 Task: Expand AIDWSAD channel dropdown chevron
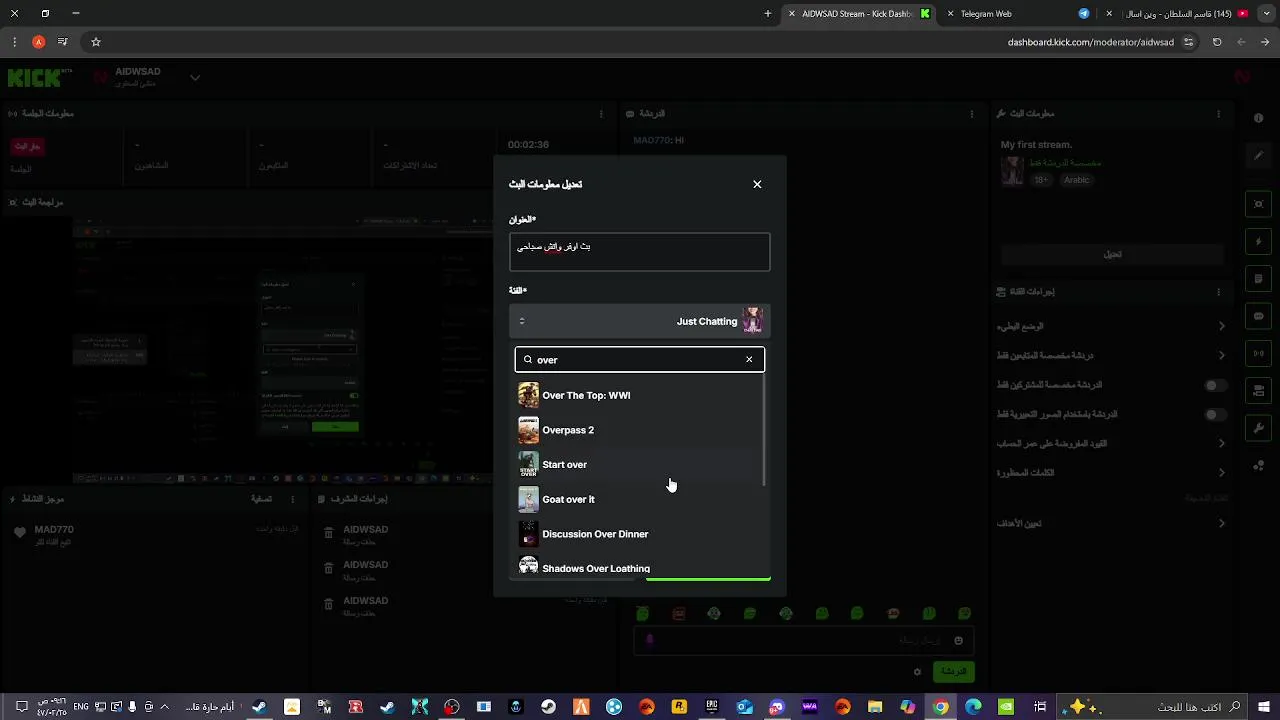195,77
